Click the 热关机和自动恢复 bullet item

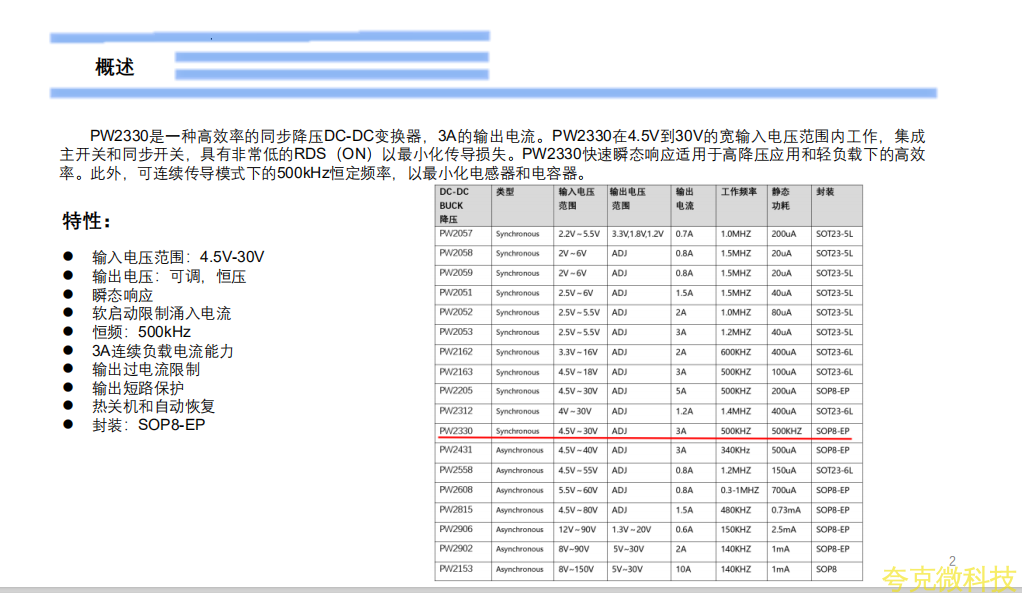[x=153, y=406]
